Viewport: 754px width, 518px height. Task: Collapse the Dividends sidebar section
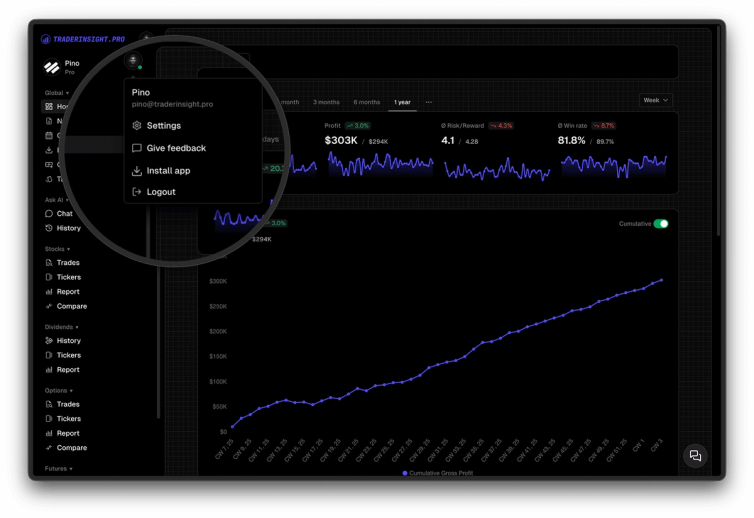(62, 327)
